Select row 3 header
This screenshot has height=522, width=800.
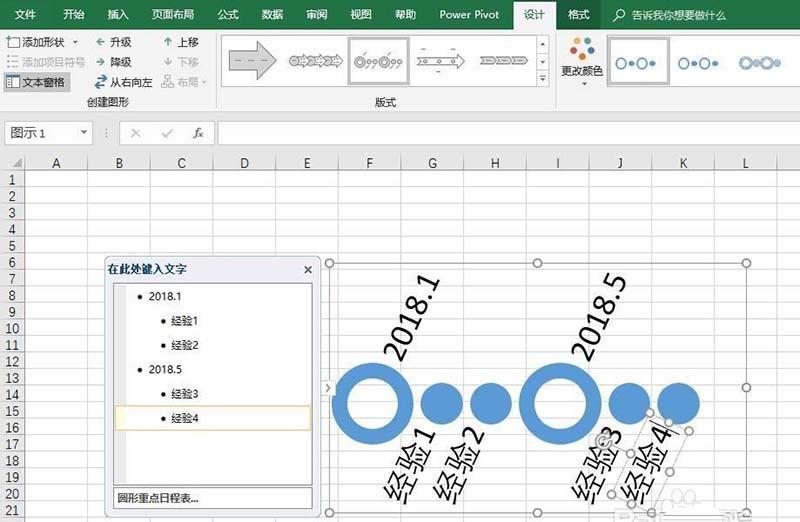(12, 213)
